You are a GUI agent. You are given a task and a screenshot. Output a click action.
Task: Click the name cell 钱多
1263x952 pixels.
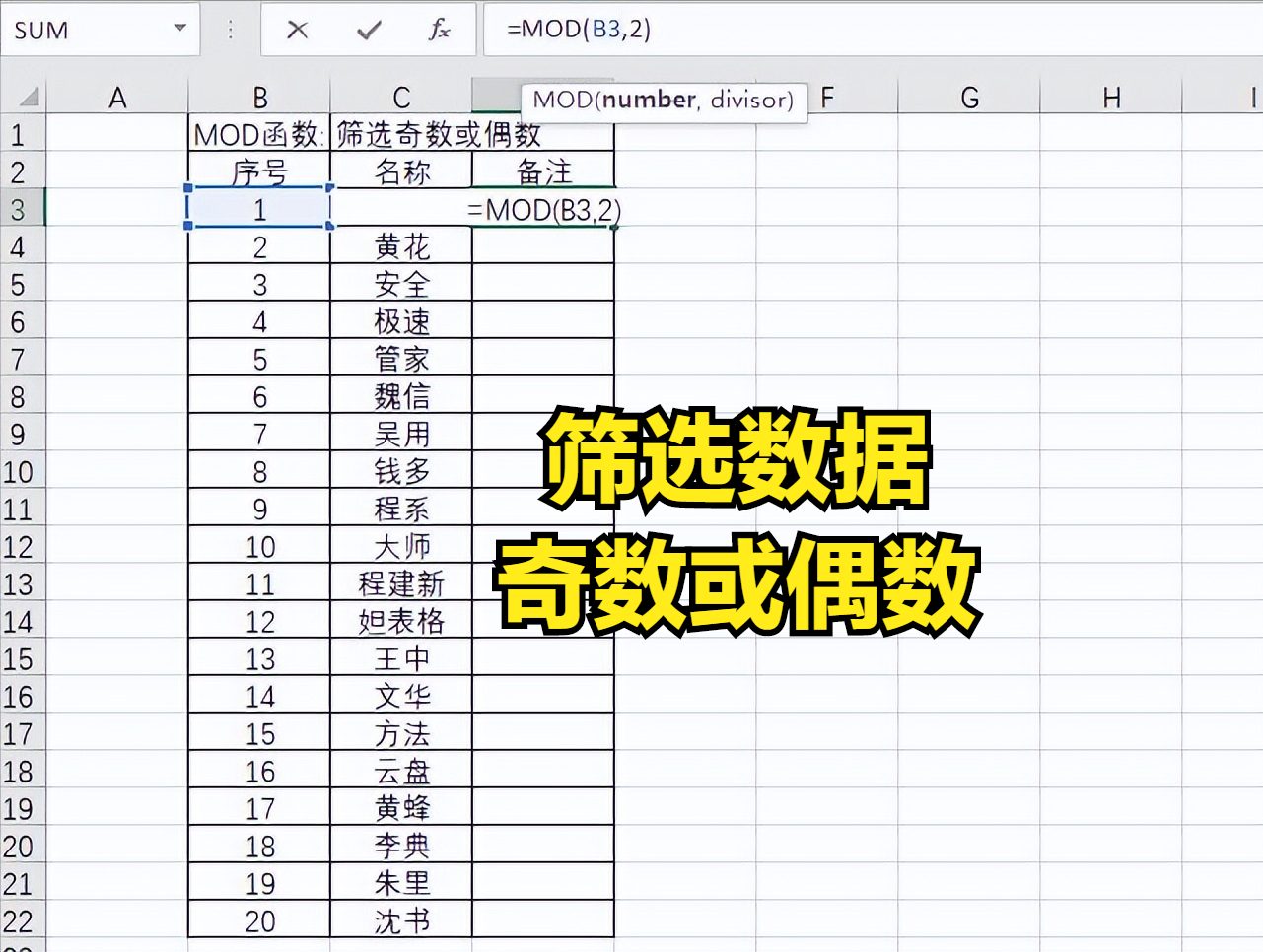pyautogui.click(x=401, y=471)
